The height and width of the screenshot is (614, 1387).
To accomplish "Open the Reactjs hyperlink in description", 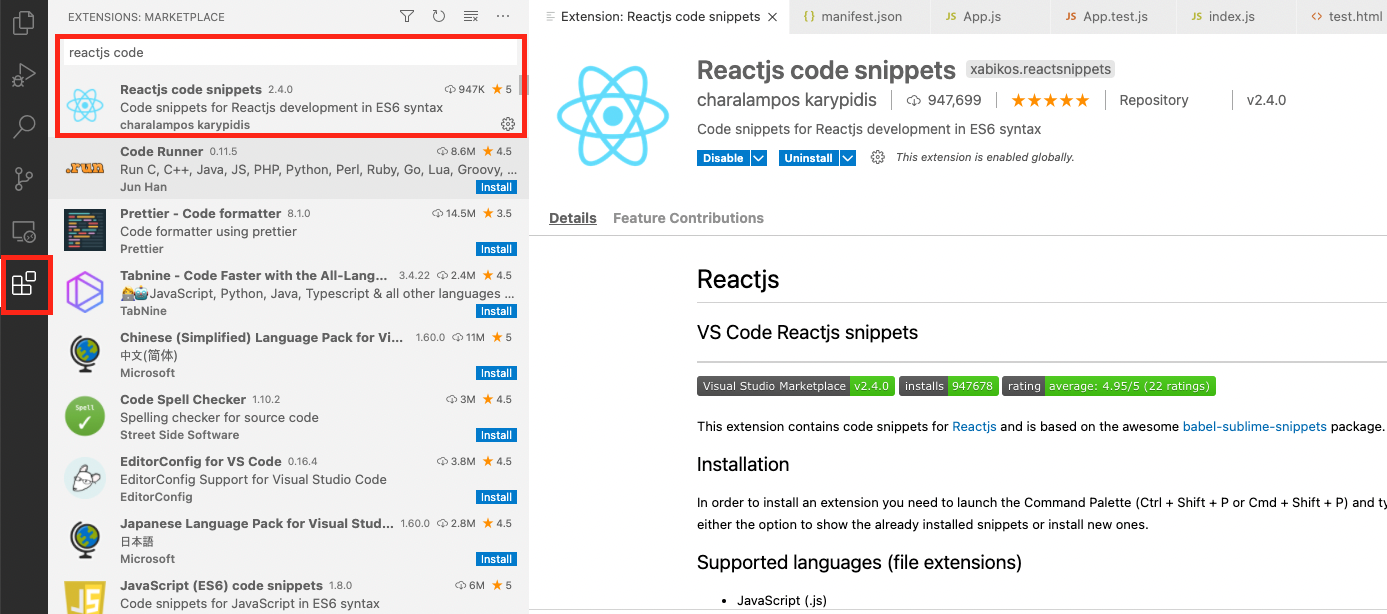I will click(974, 426).
